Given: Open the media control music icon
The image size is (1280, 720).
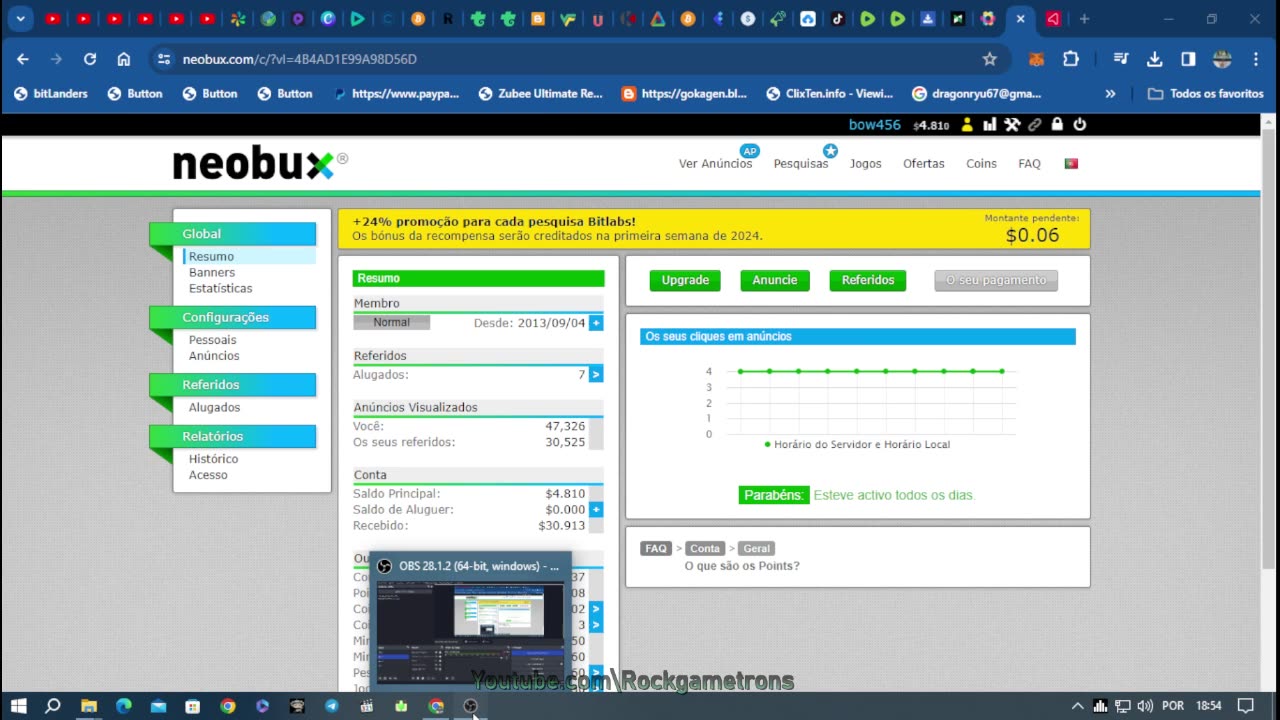Looking at the screenshot, I should pyautogui.click(x=1121, y=59).
